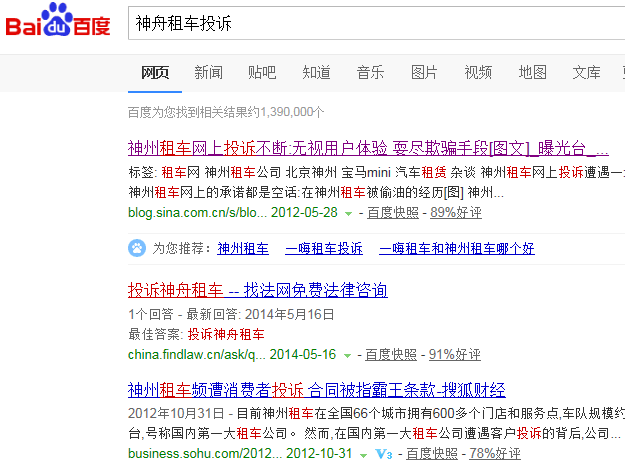Click the V3 verification badge icon

384,454
